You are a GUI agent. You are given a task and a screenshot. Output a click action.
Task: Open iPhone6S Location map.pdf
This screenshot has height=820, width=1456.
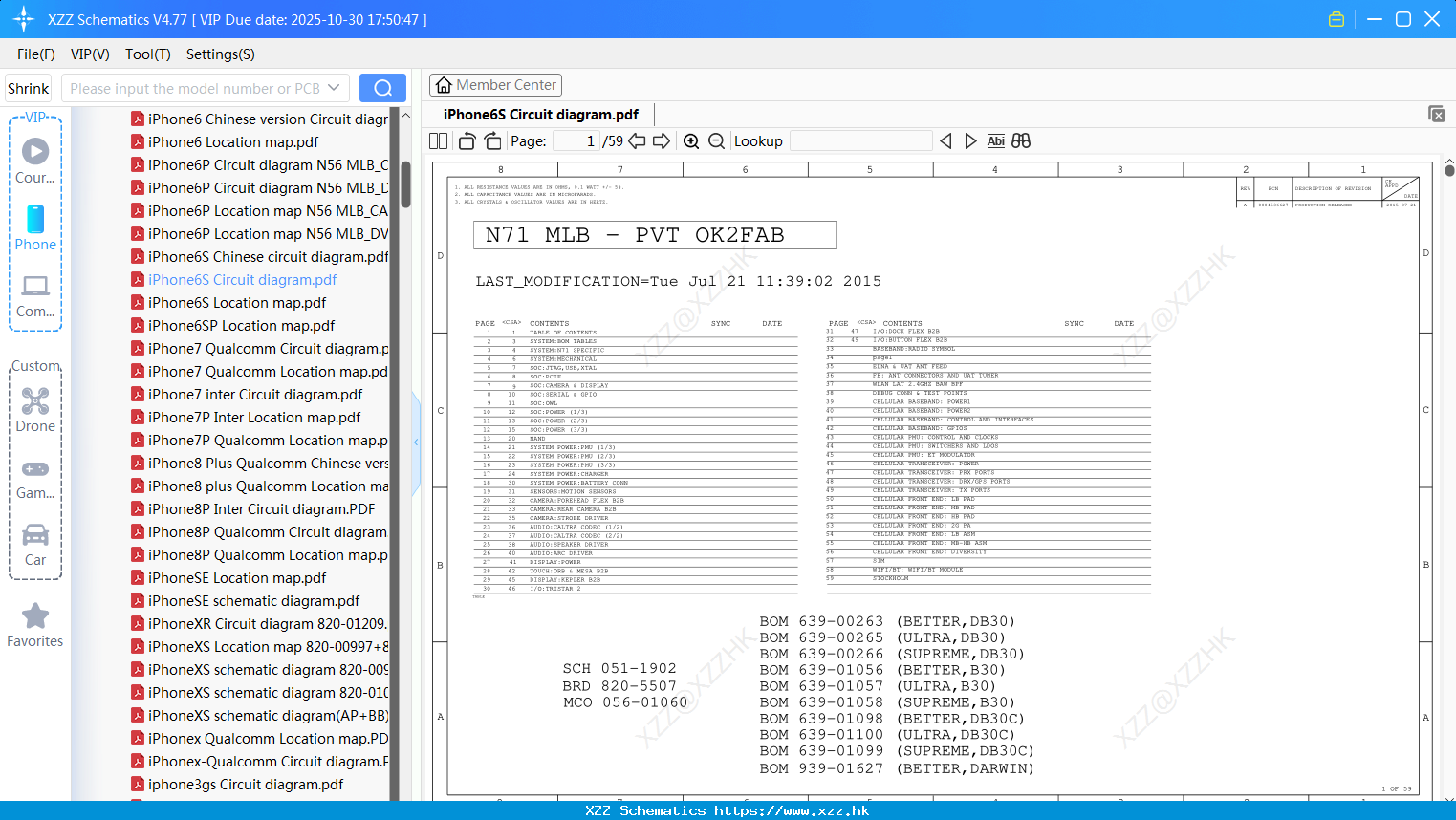click(228, 303)
